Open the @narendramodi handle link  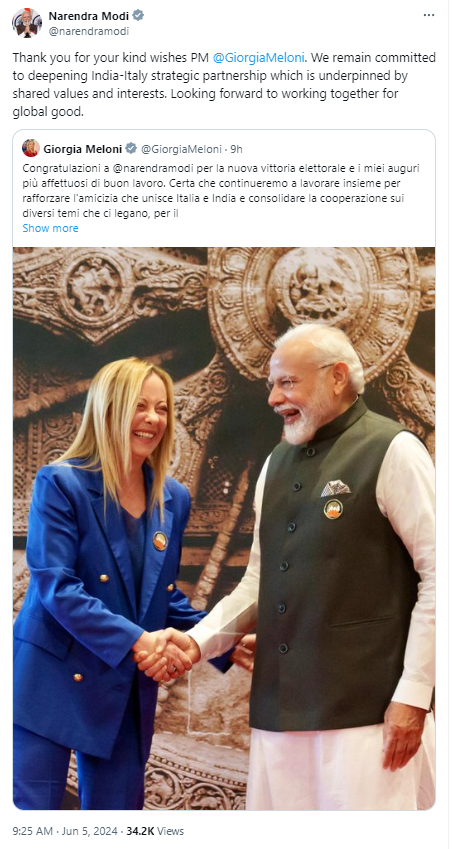[x=89, y=31]
